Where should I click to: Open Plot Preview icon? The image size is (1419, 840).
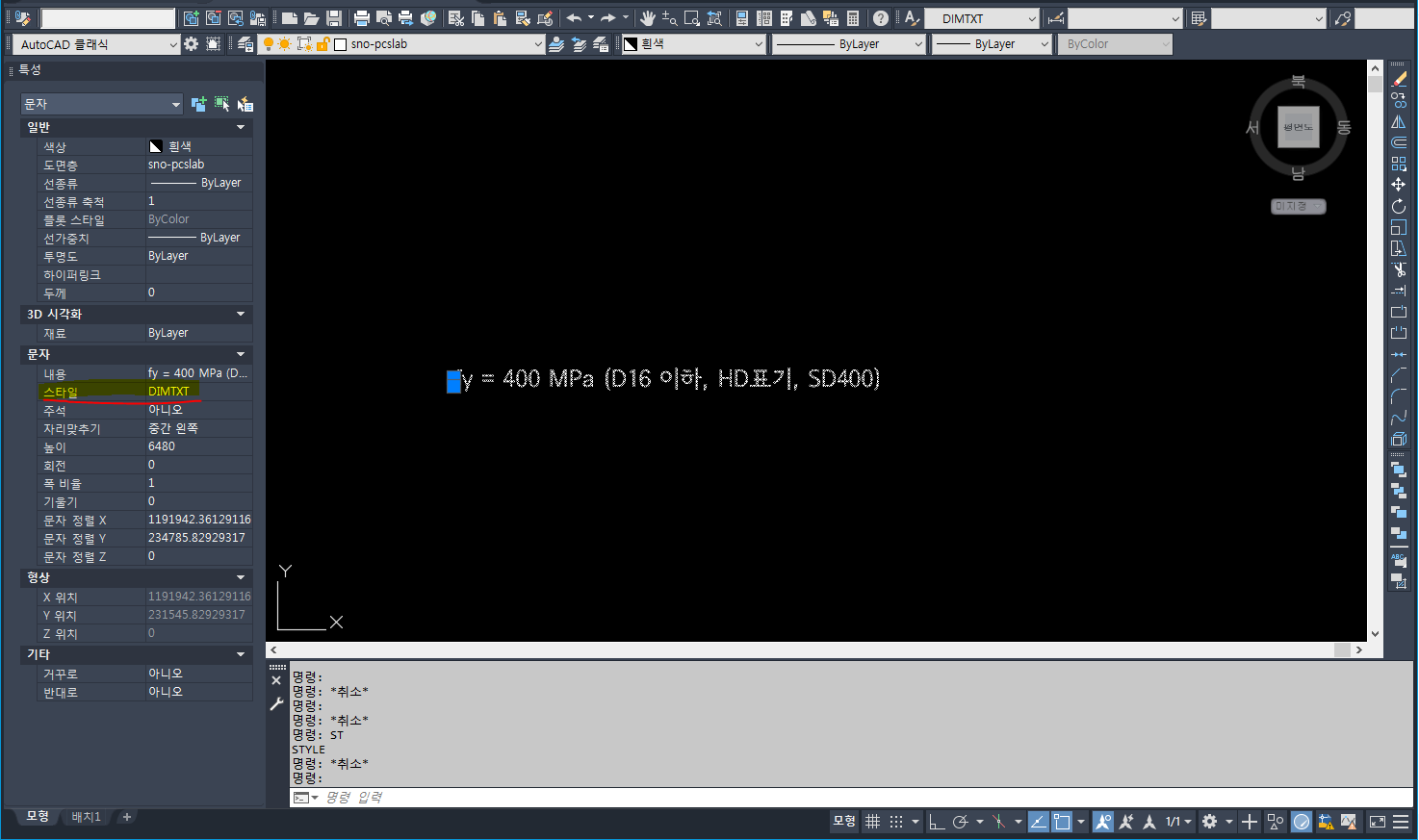[x=384, y=18]
